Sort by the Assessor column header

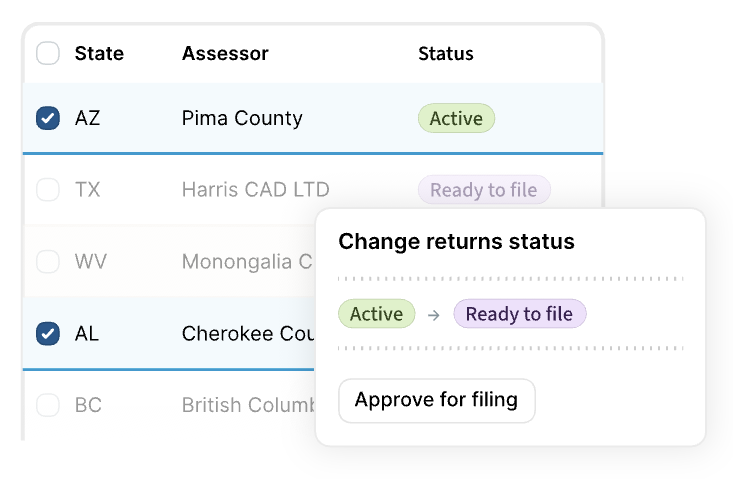225,53
